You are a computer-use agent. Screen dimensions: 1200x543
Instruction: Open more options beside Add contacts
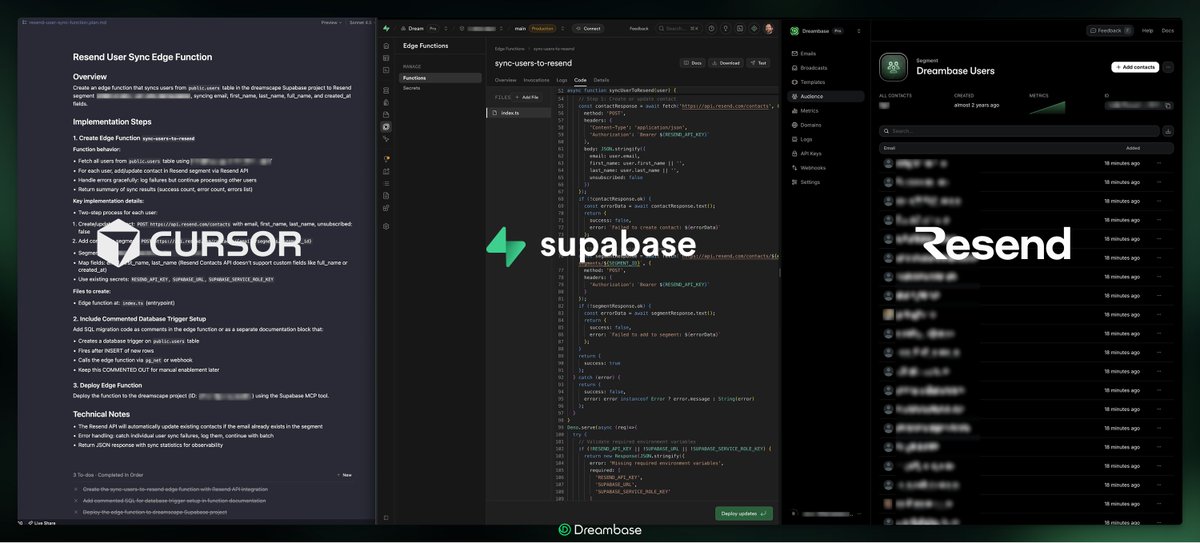tap(1168, 67)
